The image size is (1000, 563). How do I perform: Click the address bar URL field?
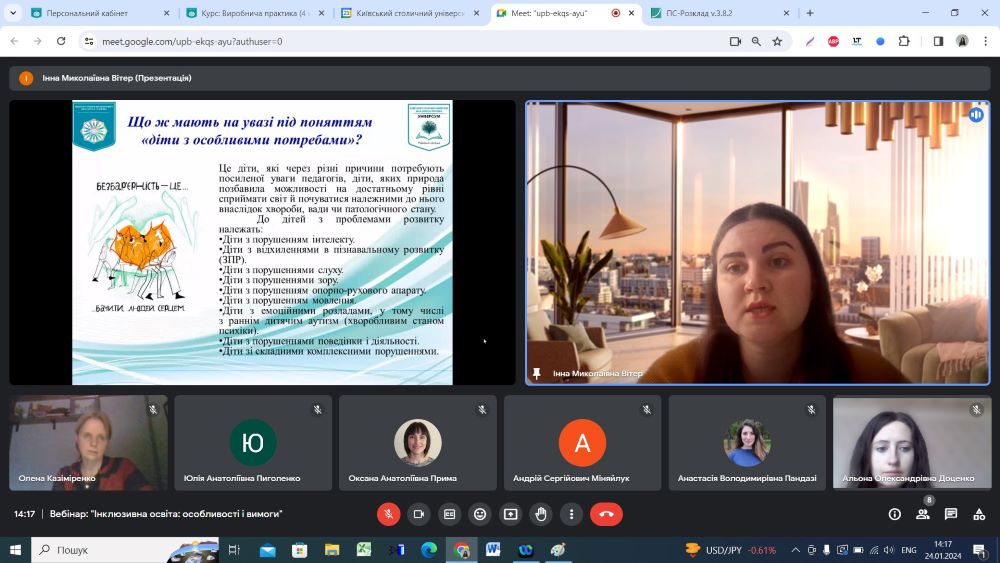(x=408, y=41)
